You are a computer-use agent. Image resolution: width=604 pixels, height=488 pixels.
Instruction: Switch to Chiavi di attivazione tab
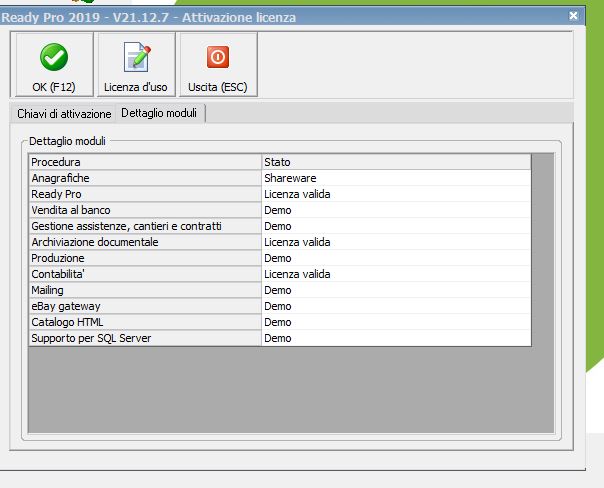pyautogui.click(x=64, y=114)
